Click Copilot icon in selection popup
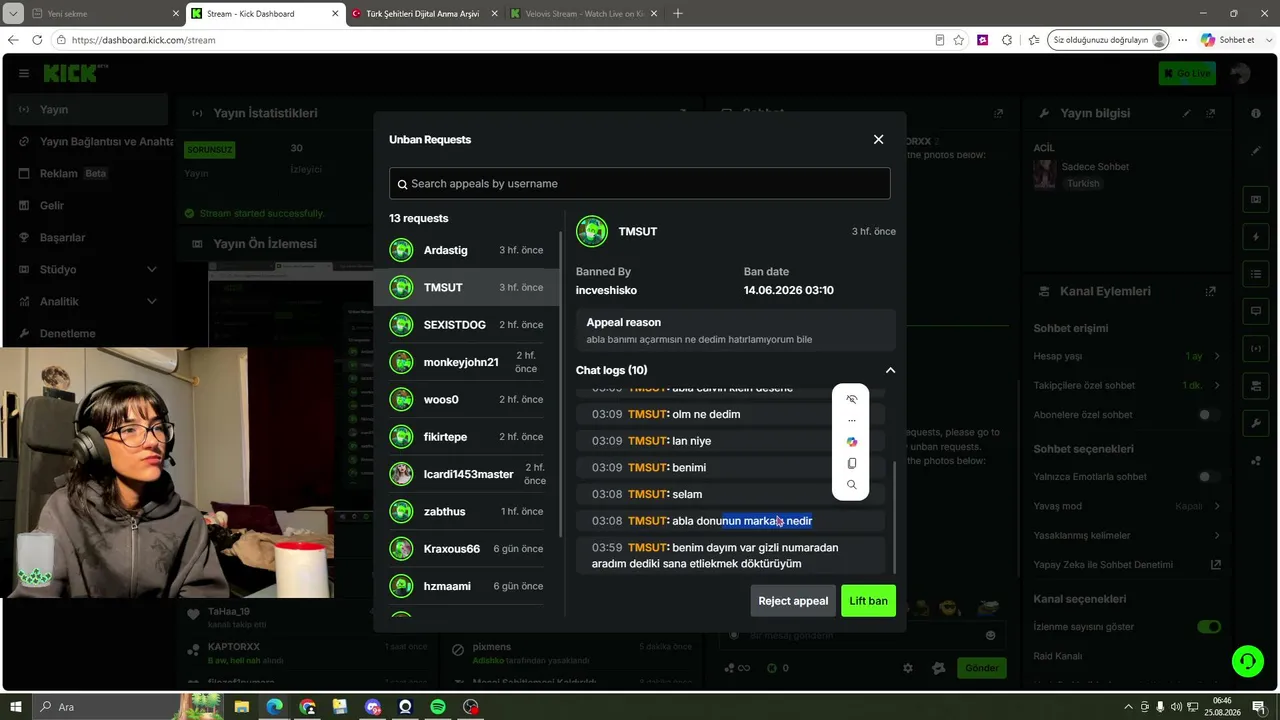Screen dimensions: 1280x720 click(852, 442)
